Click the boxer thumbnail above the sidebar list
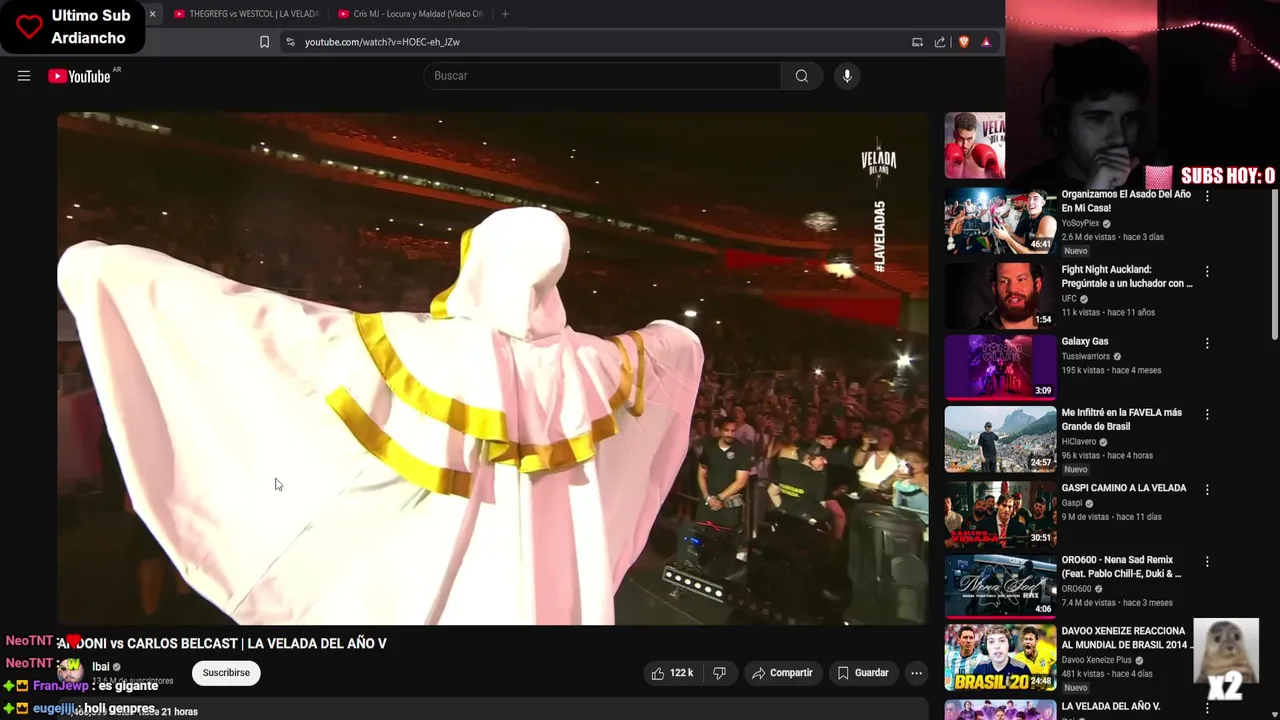1280x720 pixels. pyautogui.click(x=975, y=146)
